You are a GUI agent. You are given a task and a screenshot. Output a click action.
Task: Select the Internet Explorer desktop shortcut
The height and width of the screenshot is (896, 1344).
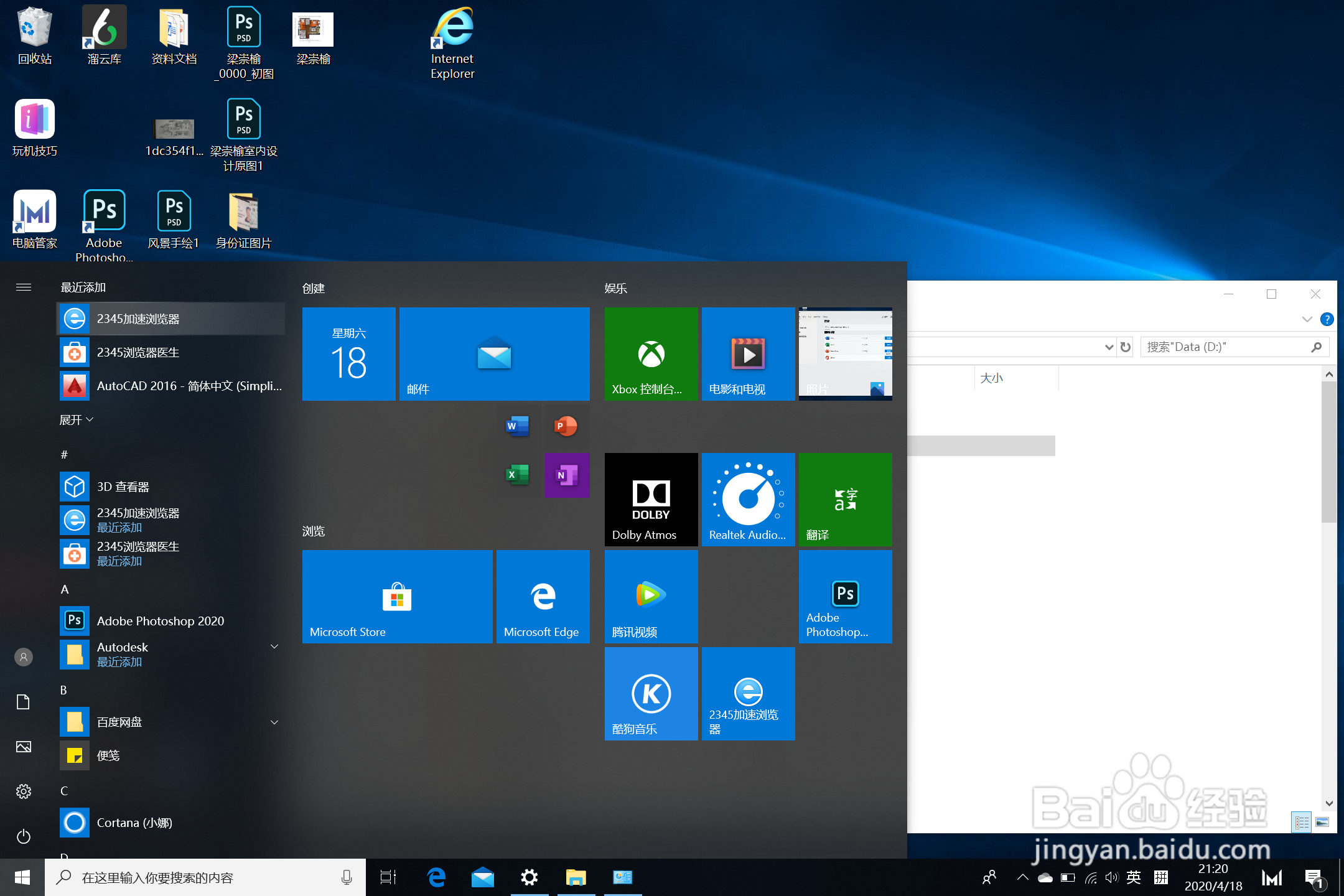(452, 44)
